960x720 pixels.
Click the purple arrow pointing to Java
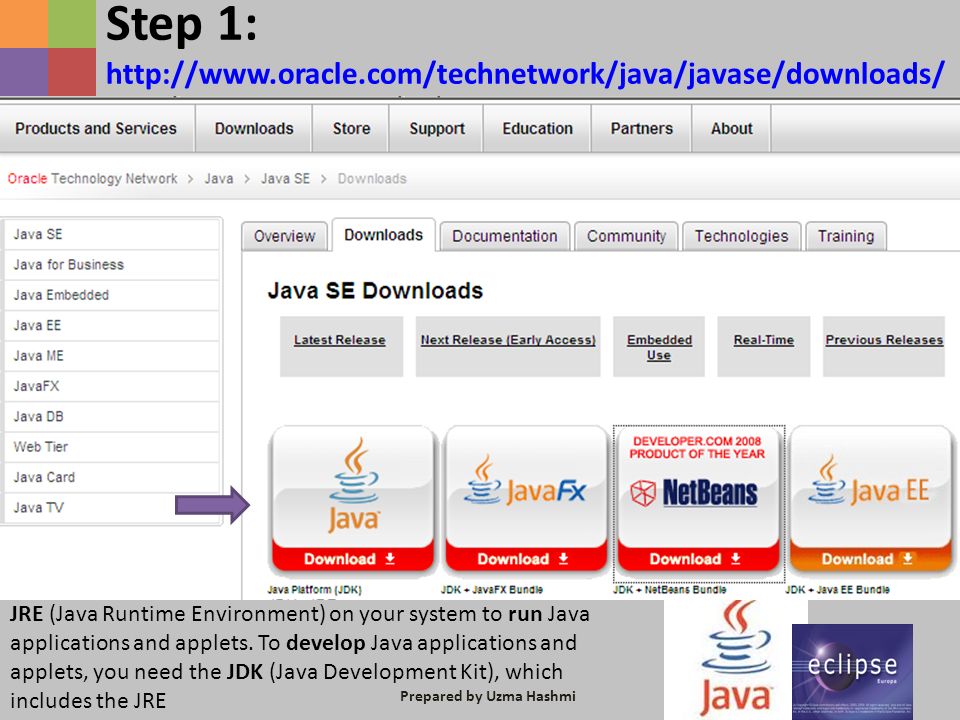click(x=212, y=505)
